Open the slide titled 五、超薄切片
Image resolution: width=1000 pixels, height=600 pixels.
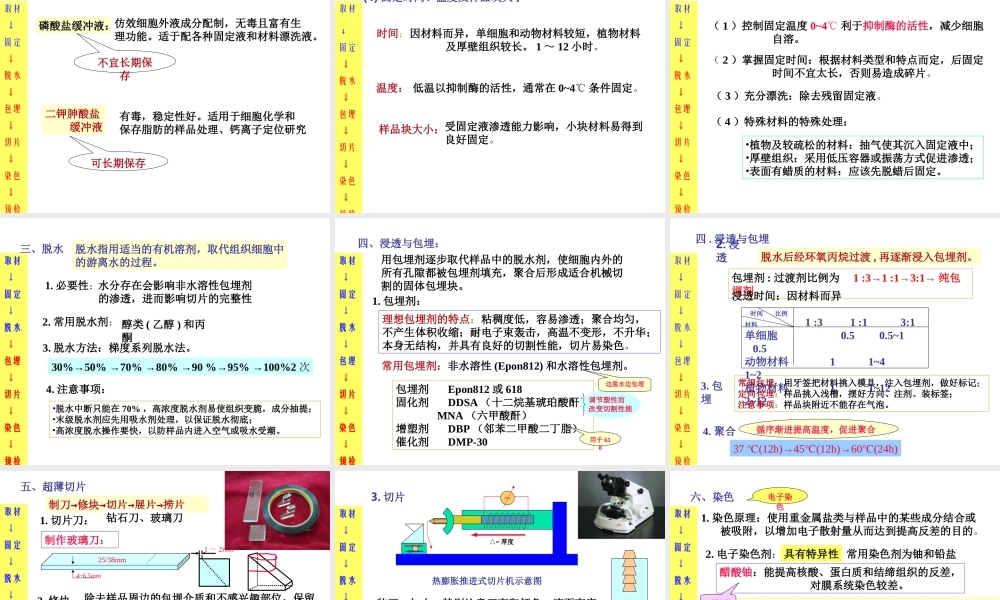click(165, 535)
